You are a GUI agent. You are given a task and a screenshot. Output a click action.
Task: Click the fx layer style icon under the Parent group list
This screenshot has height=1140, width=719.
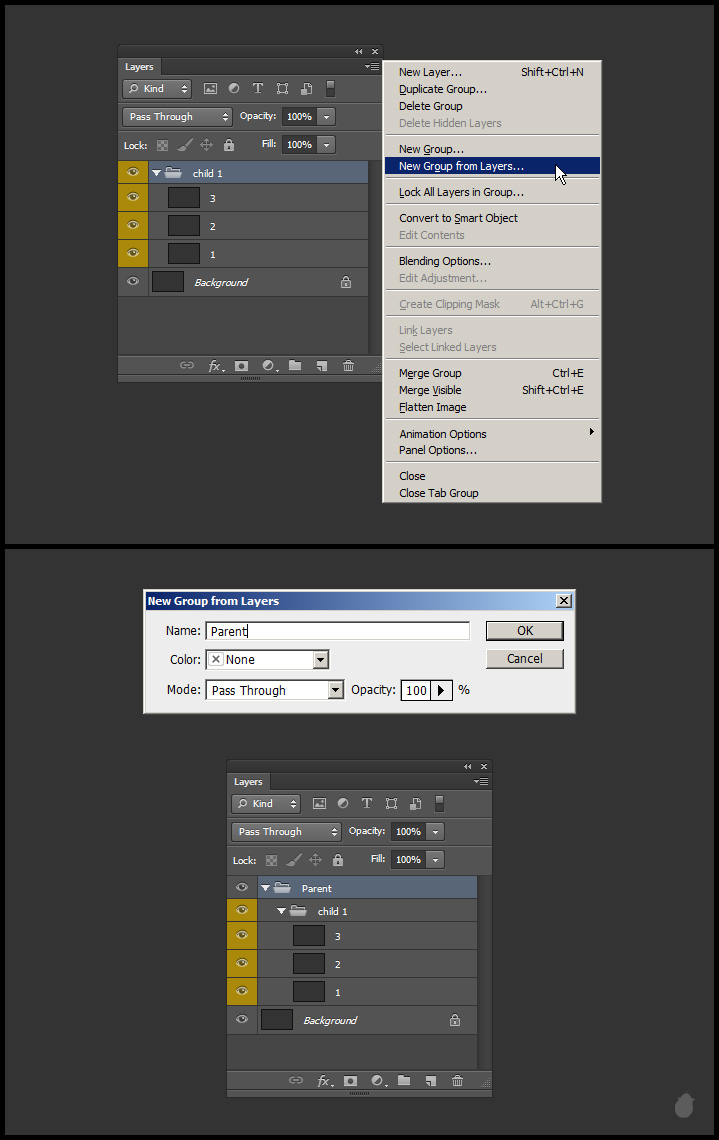(x=324, y=1081)
